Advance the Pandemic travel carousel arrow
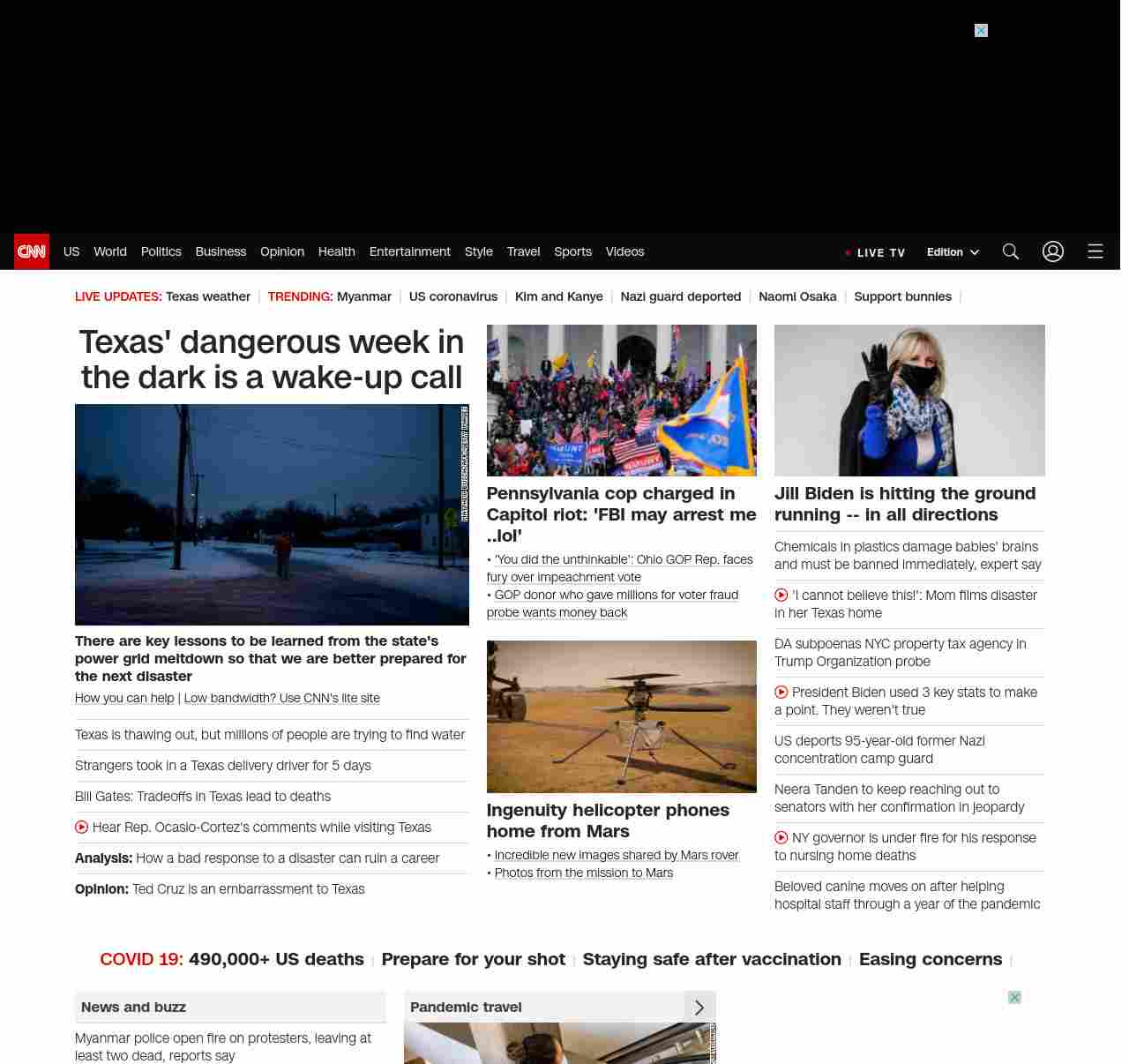 699,1008
